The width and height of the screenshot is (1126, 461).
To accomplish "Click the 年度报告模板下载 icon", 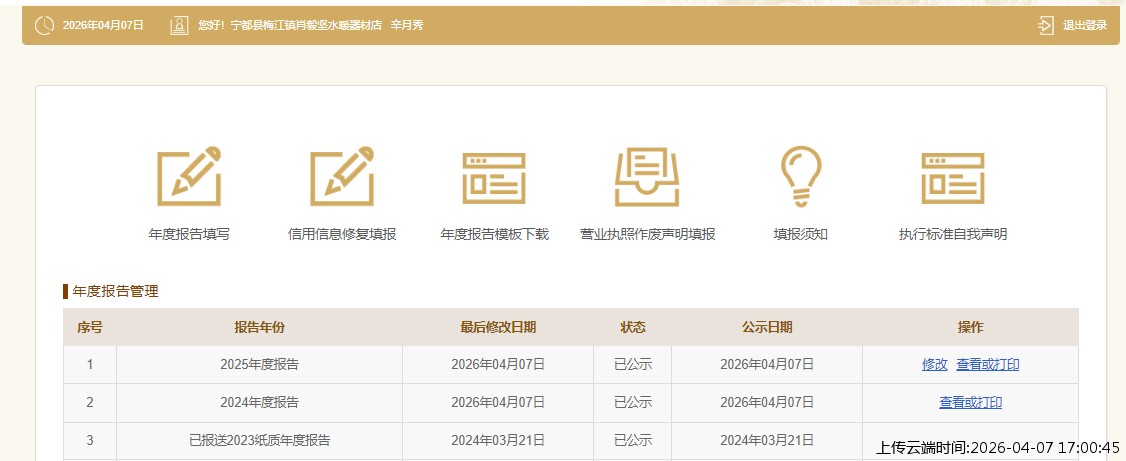I will coord(494,178).
